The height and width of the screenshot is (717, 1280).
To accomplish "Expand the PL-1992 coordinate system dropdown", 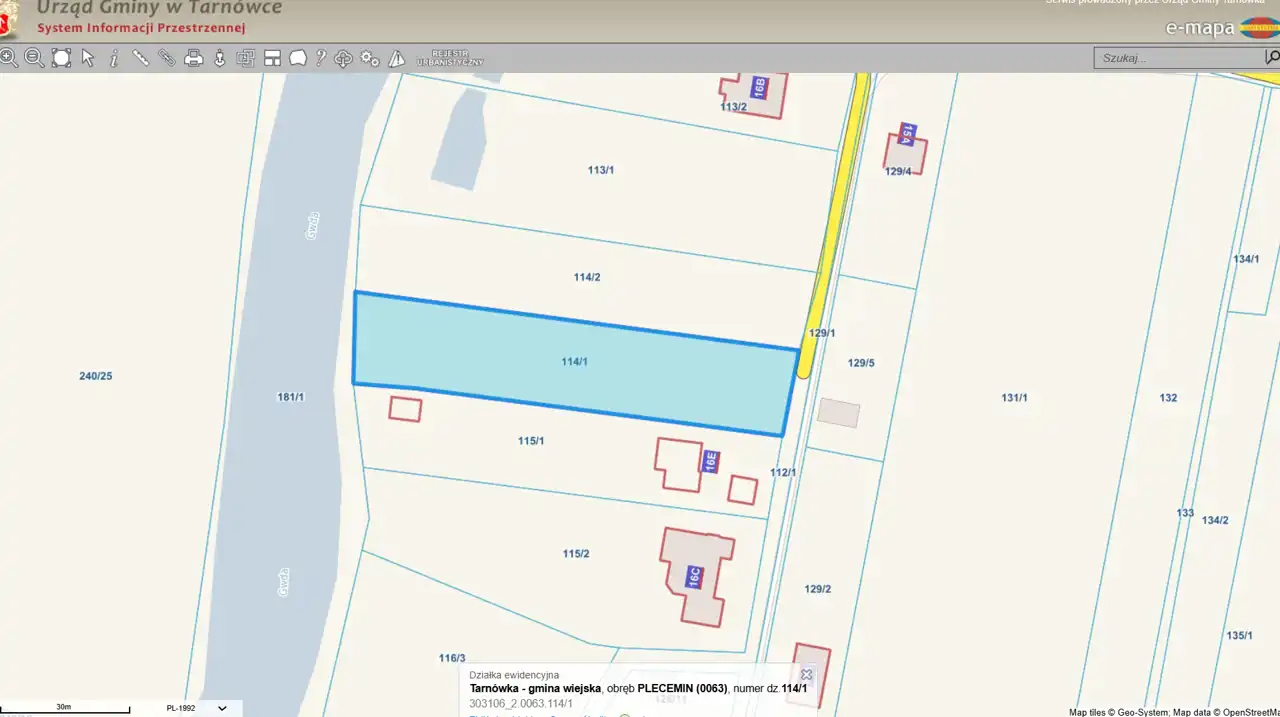I will [222, 708].
